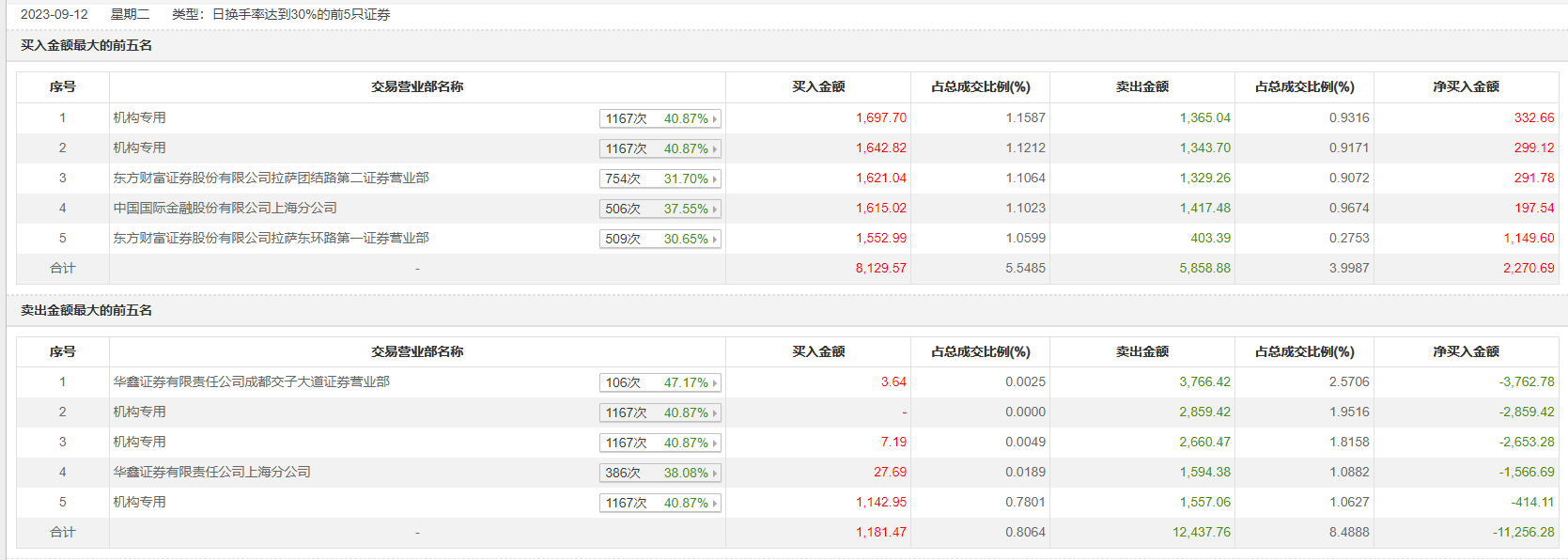Expand the 509次 30.65% stats badge
1568x560 pixels.
pos(660,239)
